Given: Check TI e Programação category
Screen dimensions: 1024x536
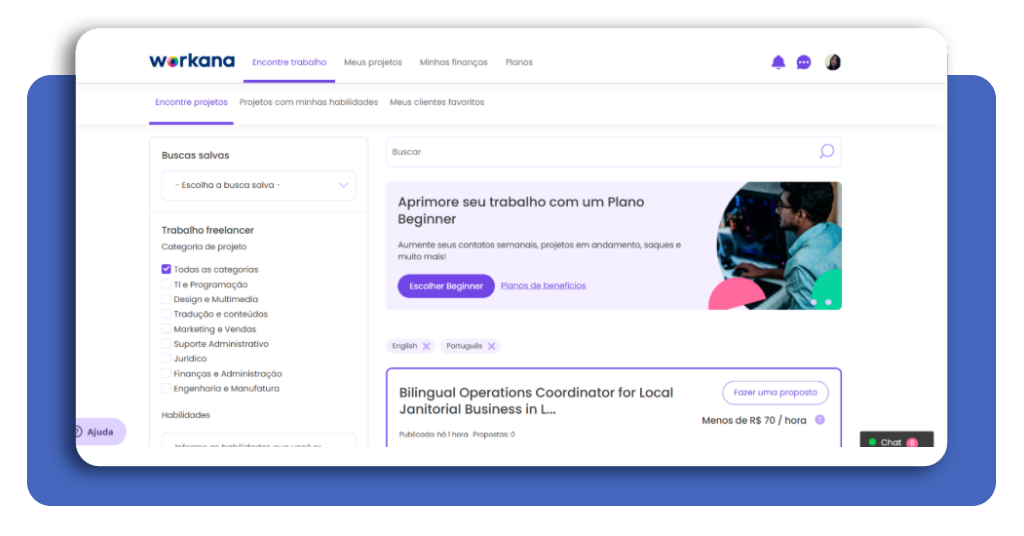Looking at the screenshot, I should click(x=166, y=284).
